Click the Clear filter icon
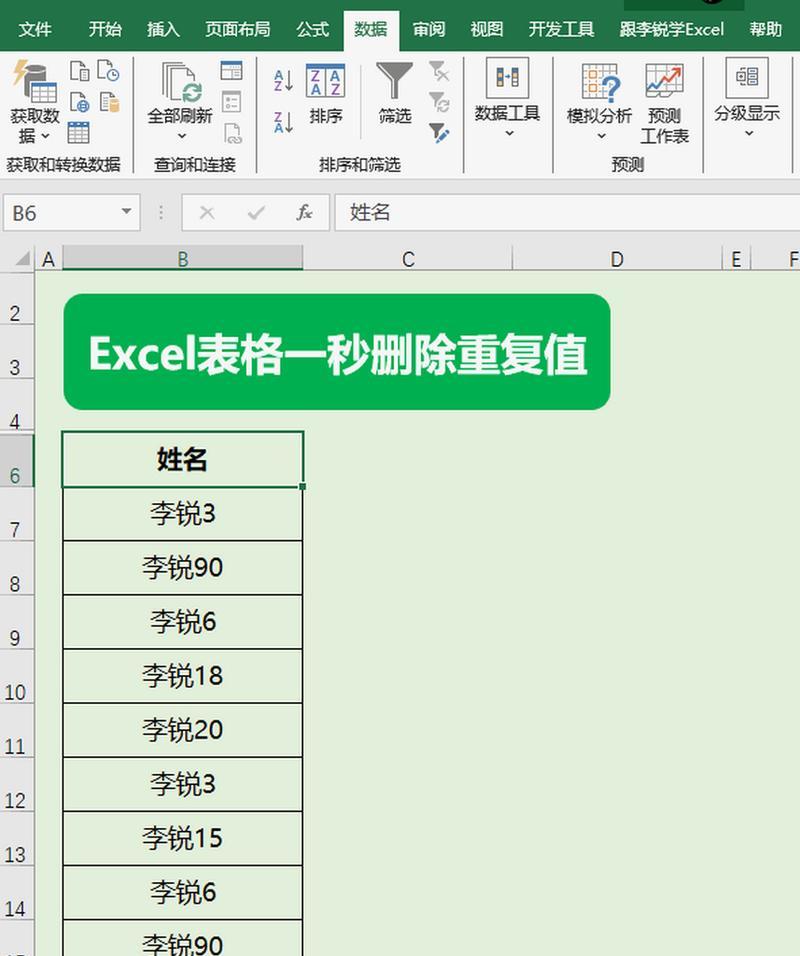Viewport: 800px width, 956px height. pos(439,71)
